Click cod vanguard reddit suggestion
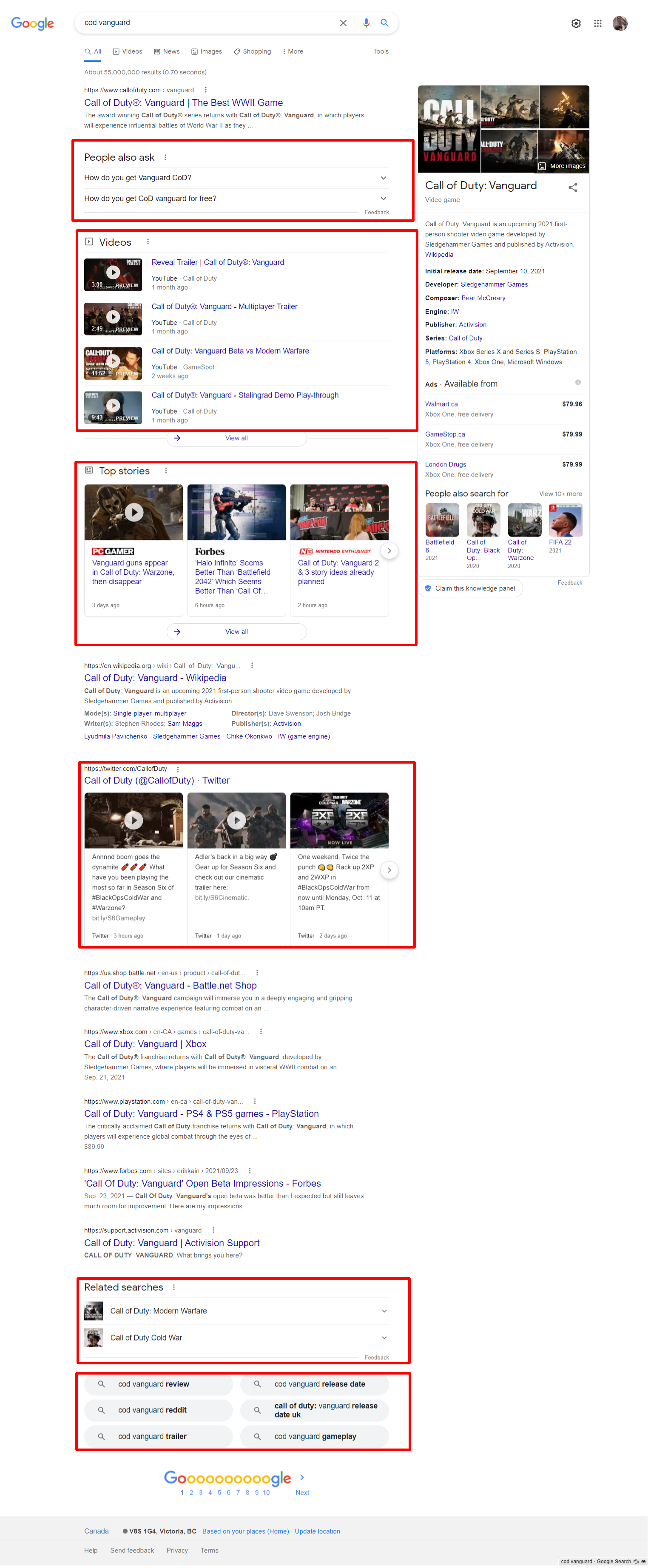648x1568 pixels. (x=158, y=1410)
